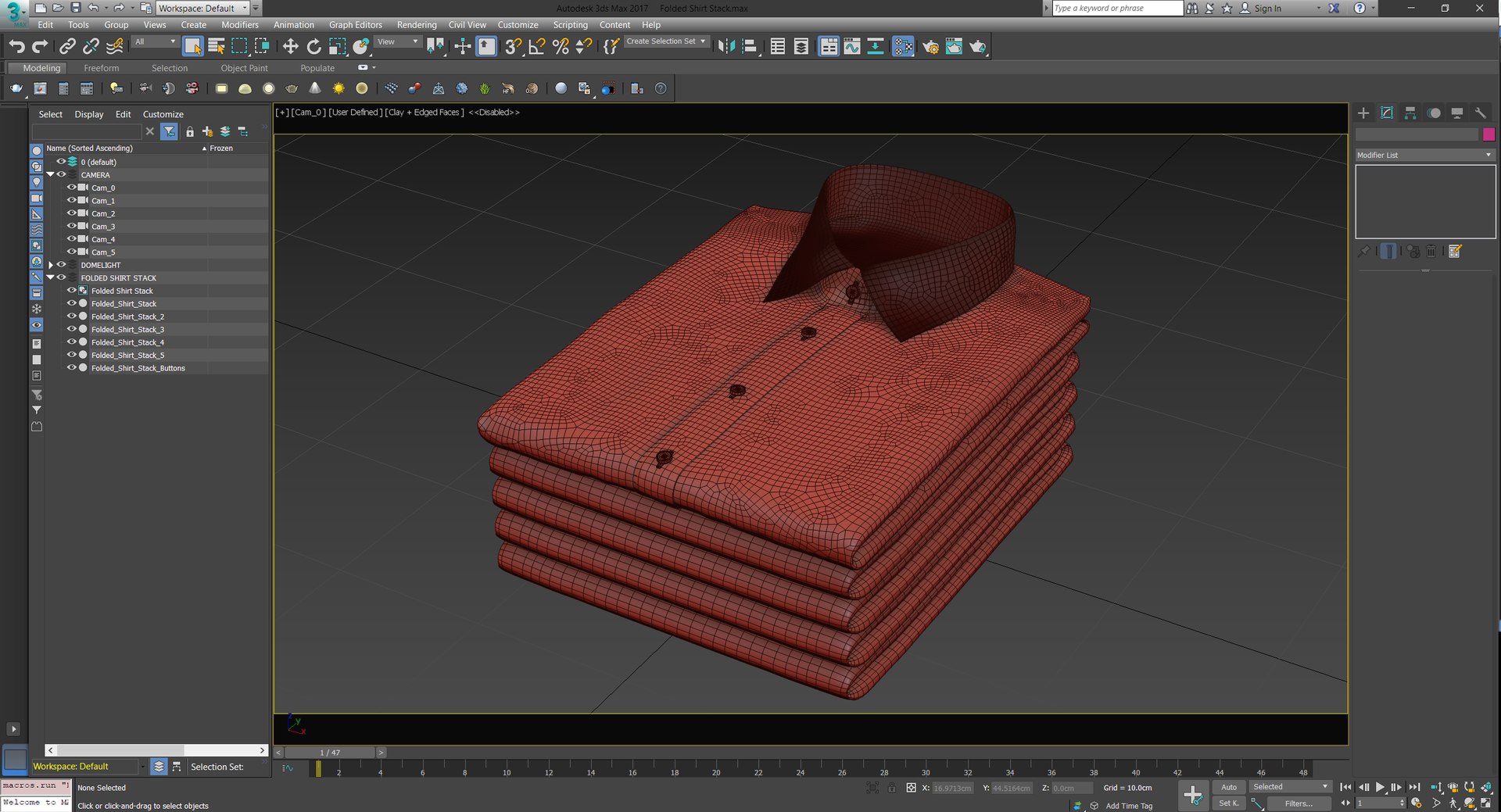Switch to the Create panel plus icon
This screenshot has width=1501, height=812.
(x=1363, y=113)
